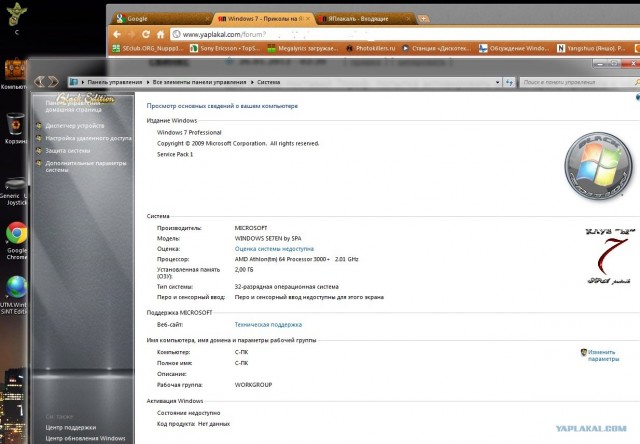Image resolution: width=640 pixels, height=444 pixels.
Task: Click shield icon beside Изменить параметры
Action: 584,352
